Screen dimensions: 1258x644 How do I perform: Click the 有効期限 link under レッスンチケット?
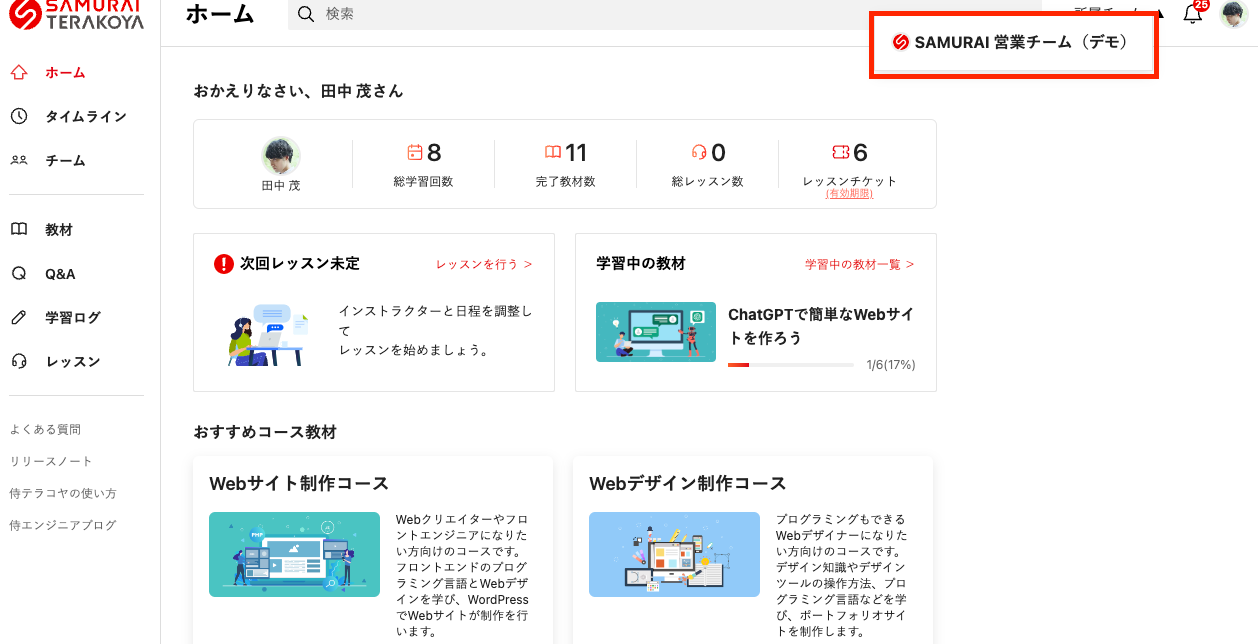pos(849,194)
